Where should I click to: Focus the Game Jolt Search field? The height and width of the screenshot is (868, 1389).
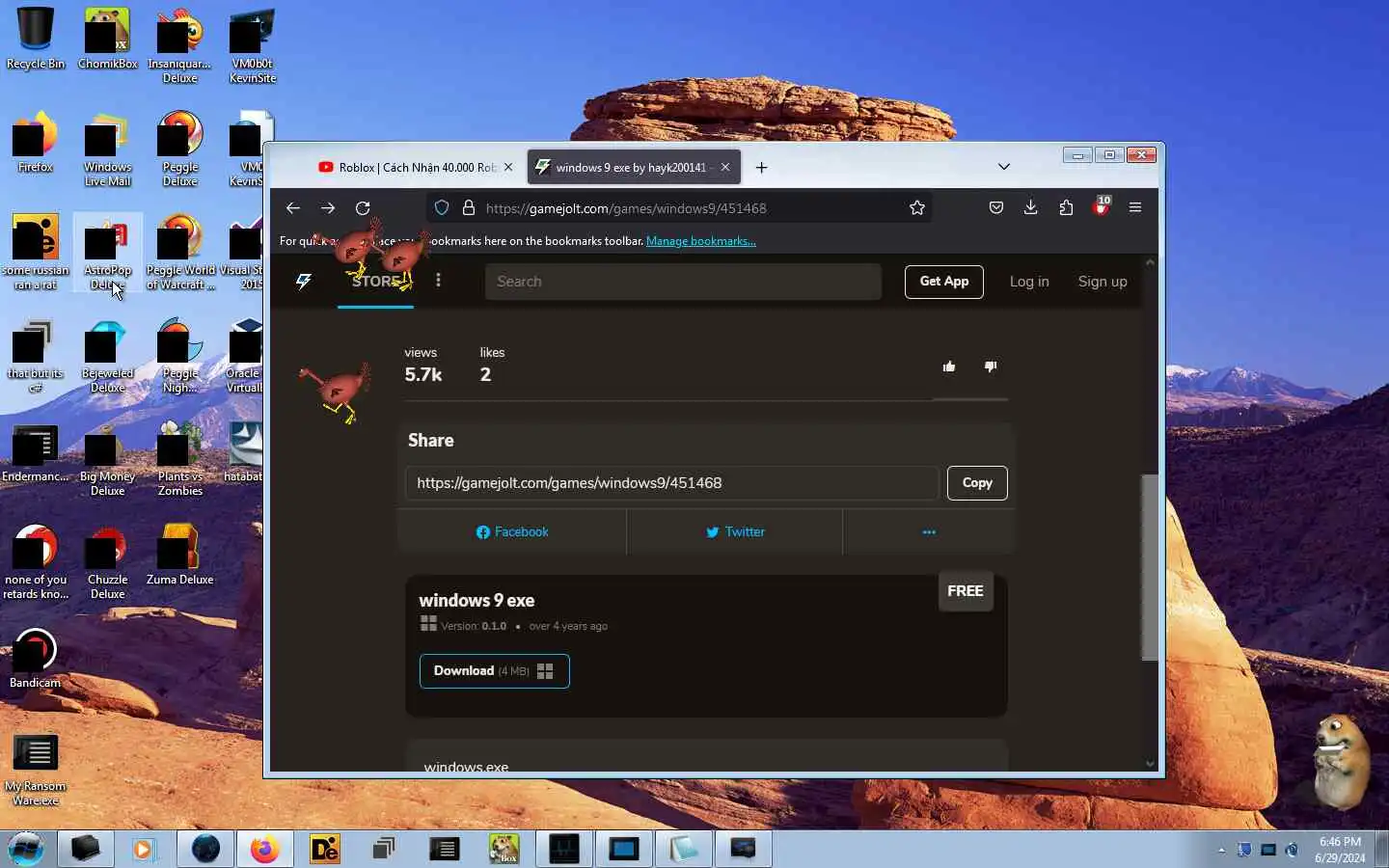tap(683, 282)
